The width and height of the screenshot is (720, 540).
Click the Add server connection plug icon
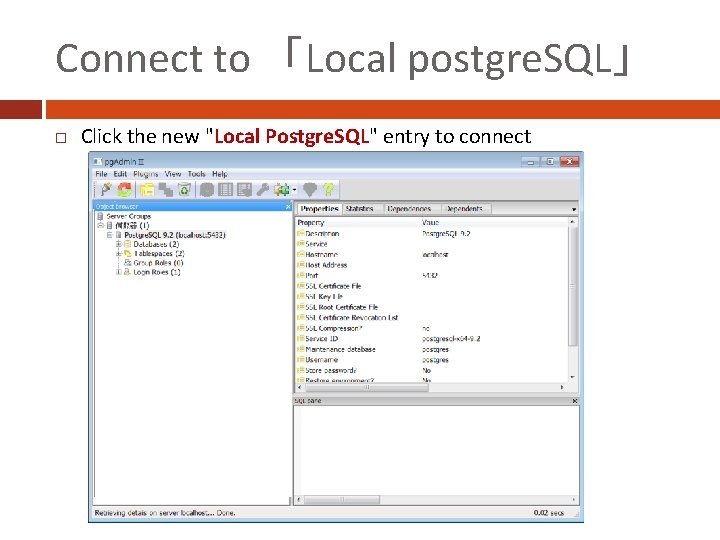[106, 189]
